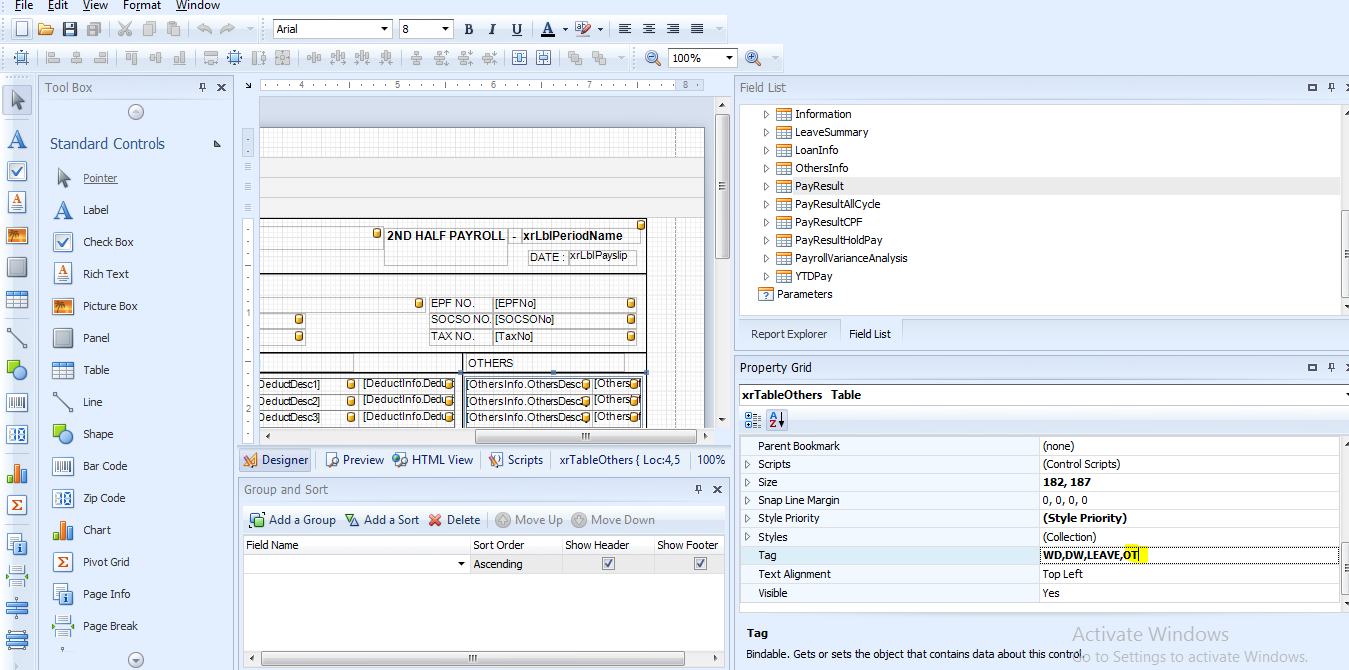1349x670 pixels.
Task: Expand the PayResultCPF node in Field List
Action: tap(765, 222)
